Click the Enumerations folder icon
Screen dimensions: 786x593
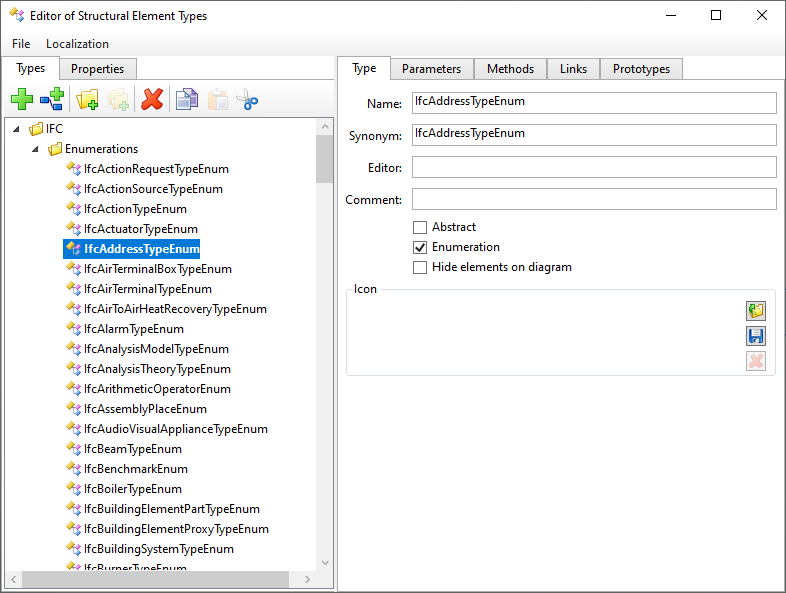click(55, 149)
